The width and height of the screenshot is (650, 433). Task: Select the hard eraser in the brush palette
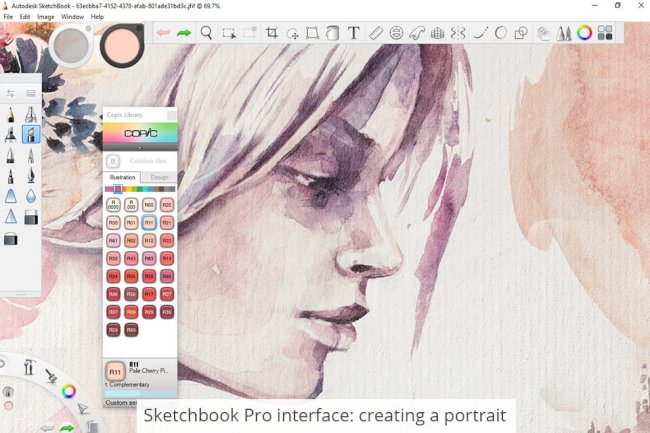pyautogui.click(x=31, y=217)
